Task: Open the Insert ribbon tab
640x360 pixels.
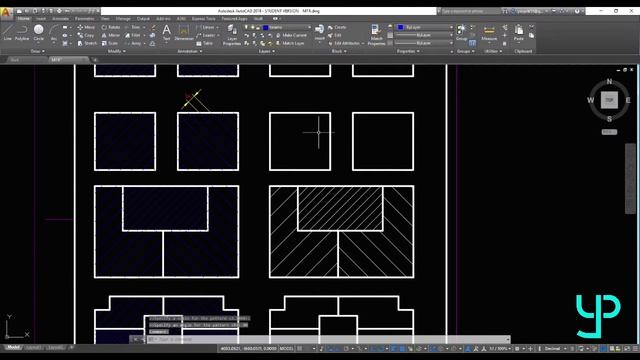Action: click(x=41, y=19)
